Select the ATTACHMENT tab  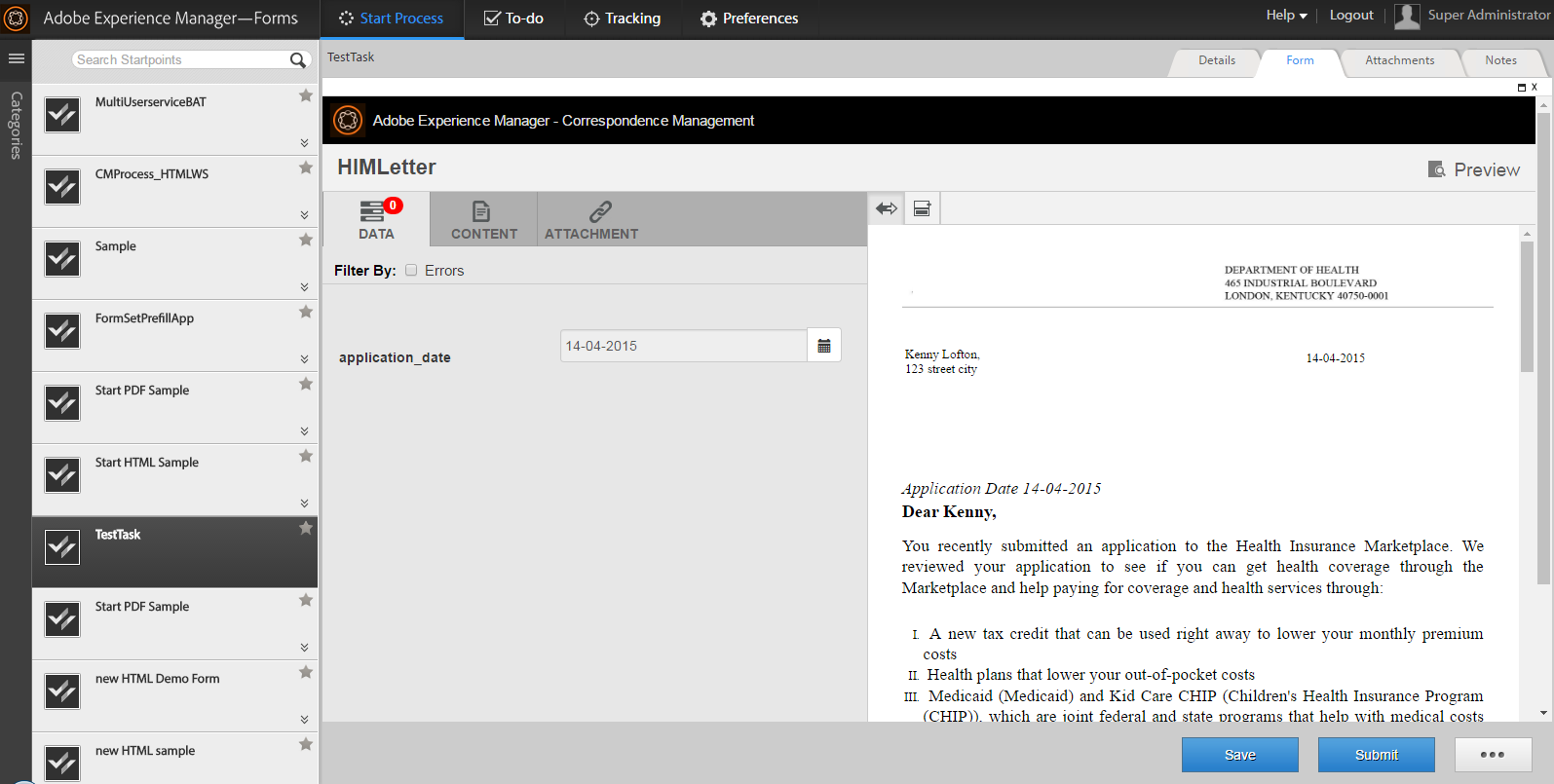591,219
